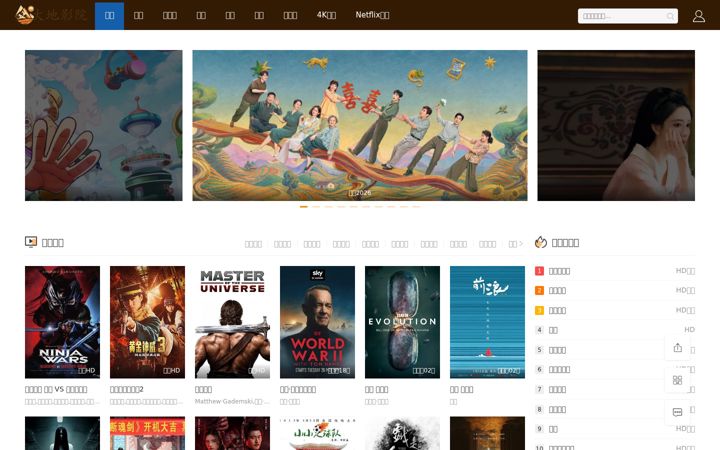Screen dimensions: 720x450
Task: Show the carousel slide with the cartoon hand
Action: click(103, 125)
